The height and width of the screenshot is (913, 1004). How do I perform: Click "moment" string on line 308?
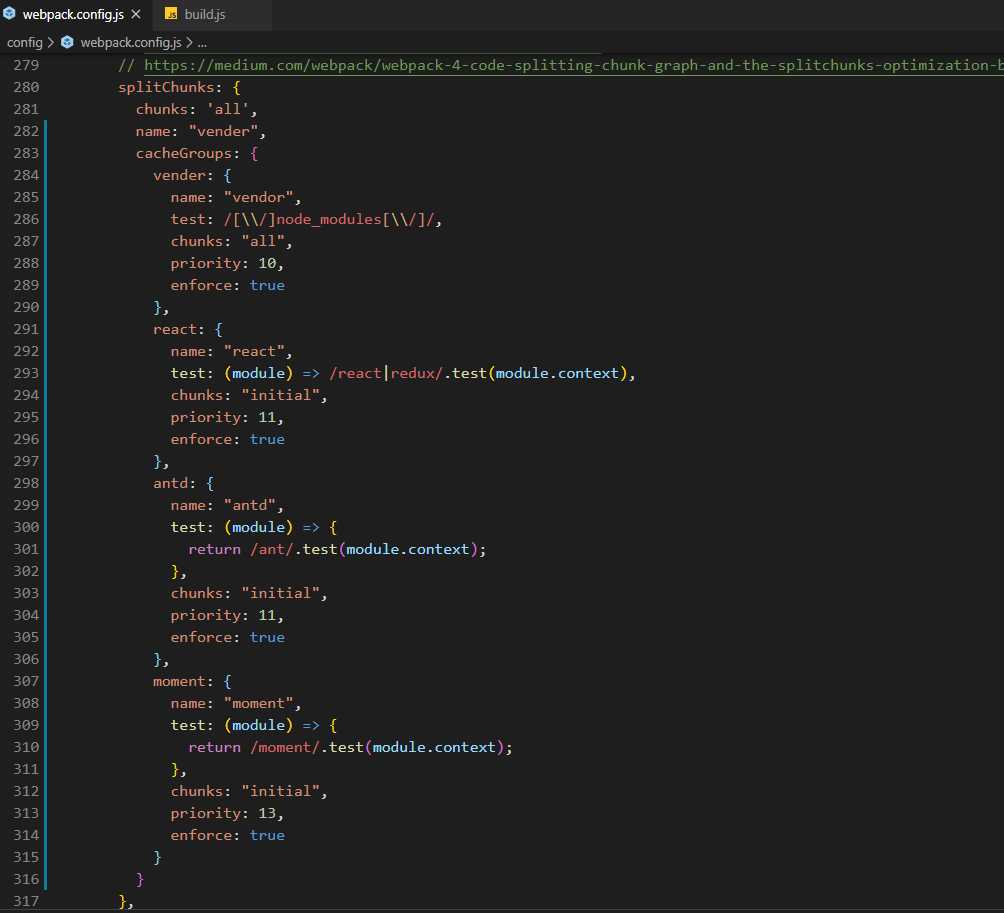tap(259, 704)
